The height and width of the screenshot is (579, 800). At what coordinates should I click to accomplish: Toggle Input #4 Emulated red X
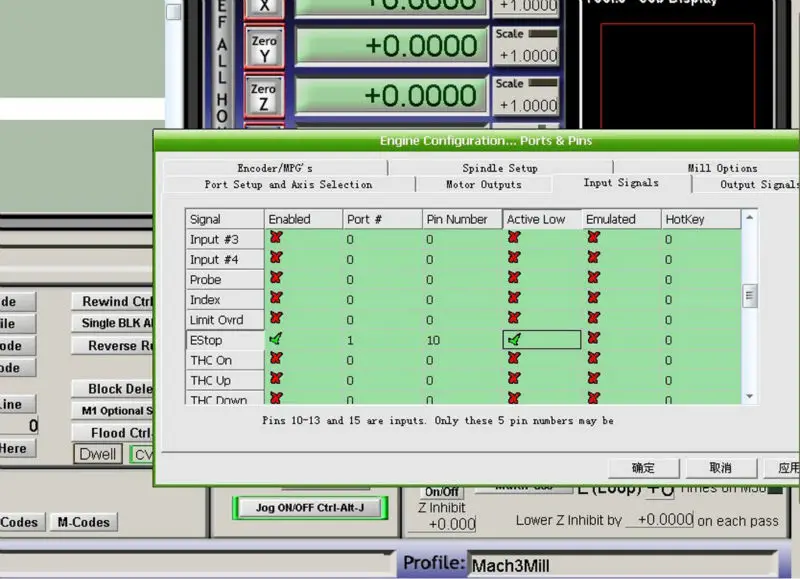point(593,258)
